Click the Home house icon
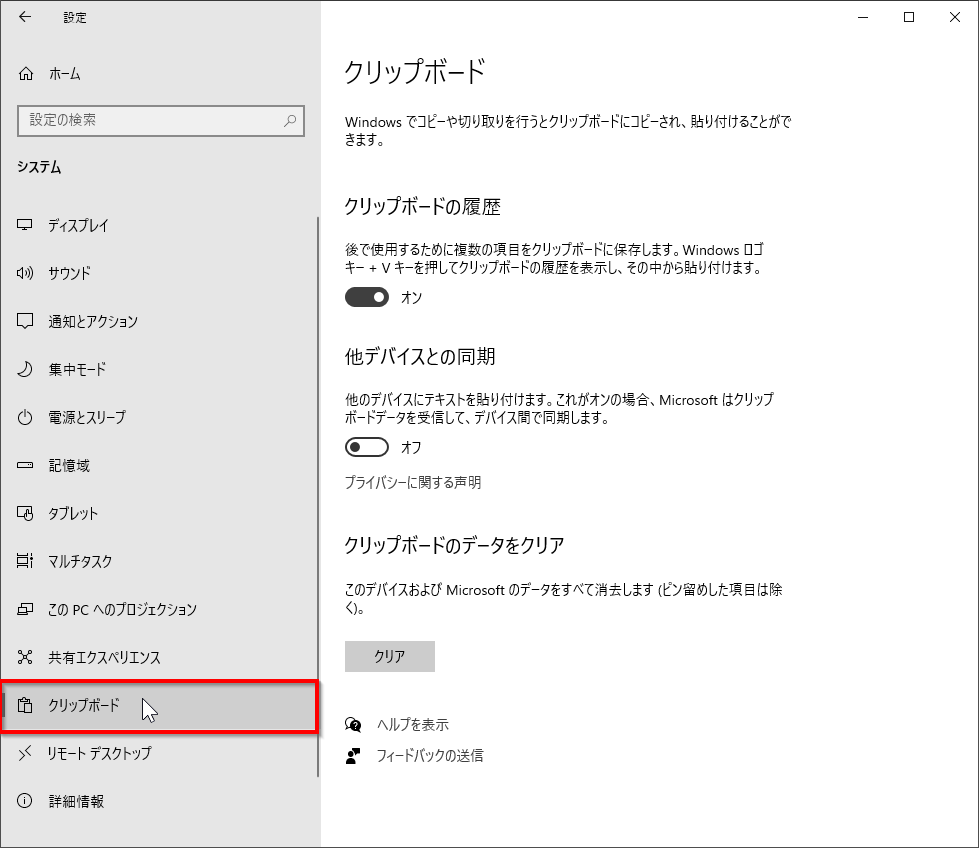 point(26,74)
